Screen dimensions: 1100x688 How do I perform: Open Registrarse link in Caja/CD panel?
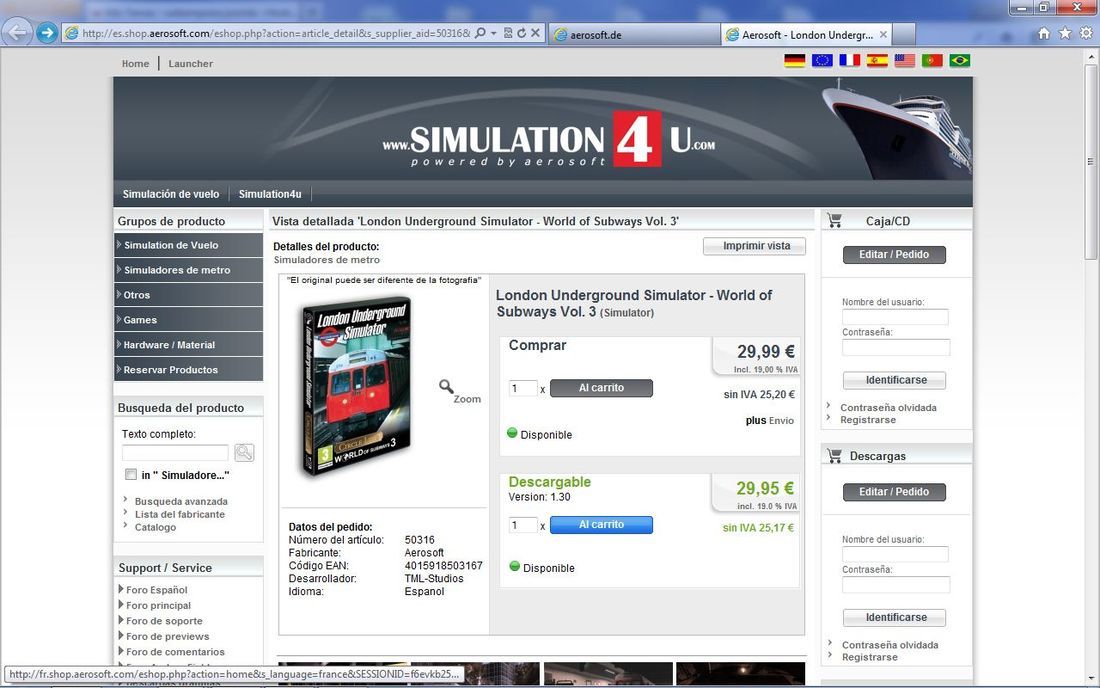[868, 420]
